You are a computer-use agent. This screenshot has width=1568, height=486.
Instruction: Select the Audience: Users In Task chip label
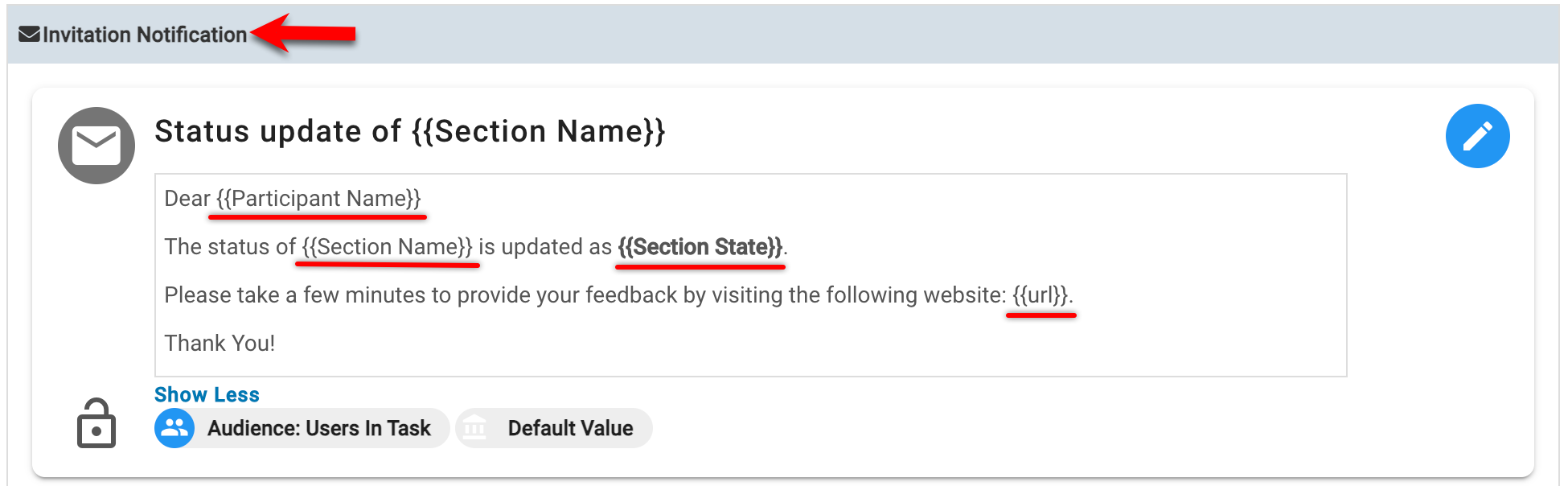[319, 428]
